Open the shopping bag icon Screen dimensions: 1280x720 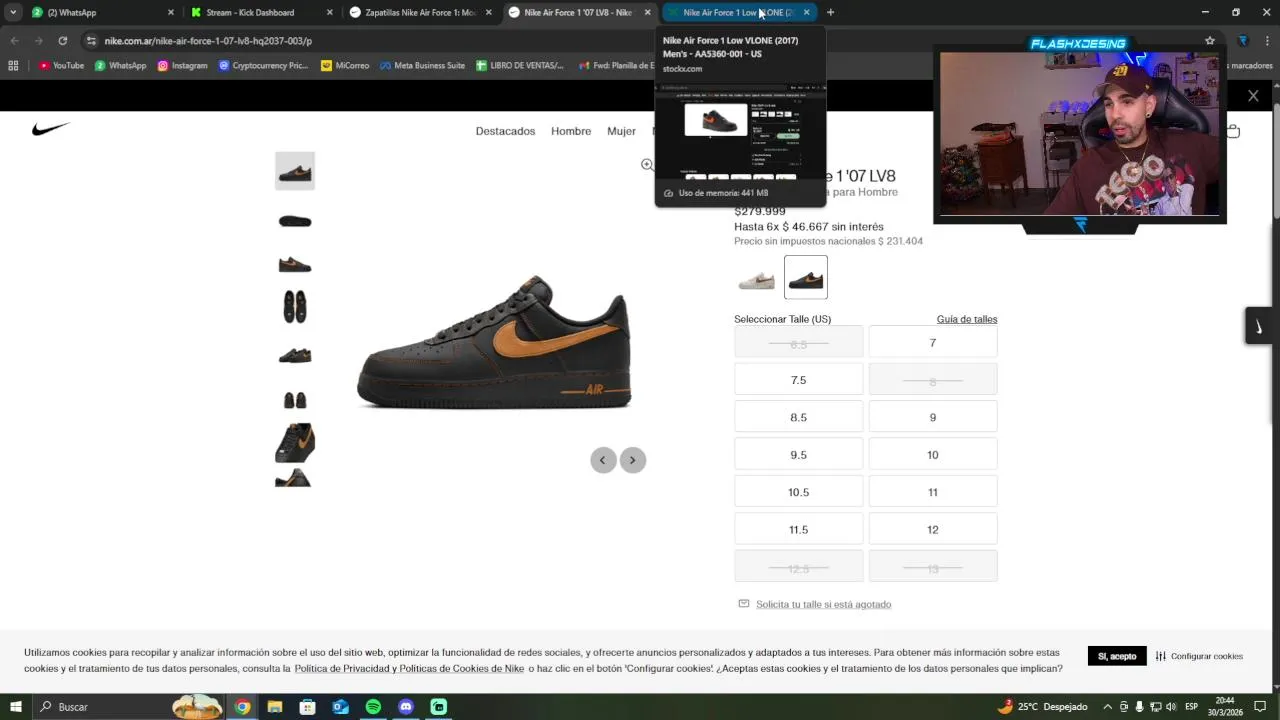[1233, 131]
